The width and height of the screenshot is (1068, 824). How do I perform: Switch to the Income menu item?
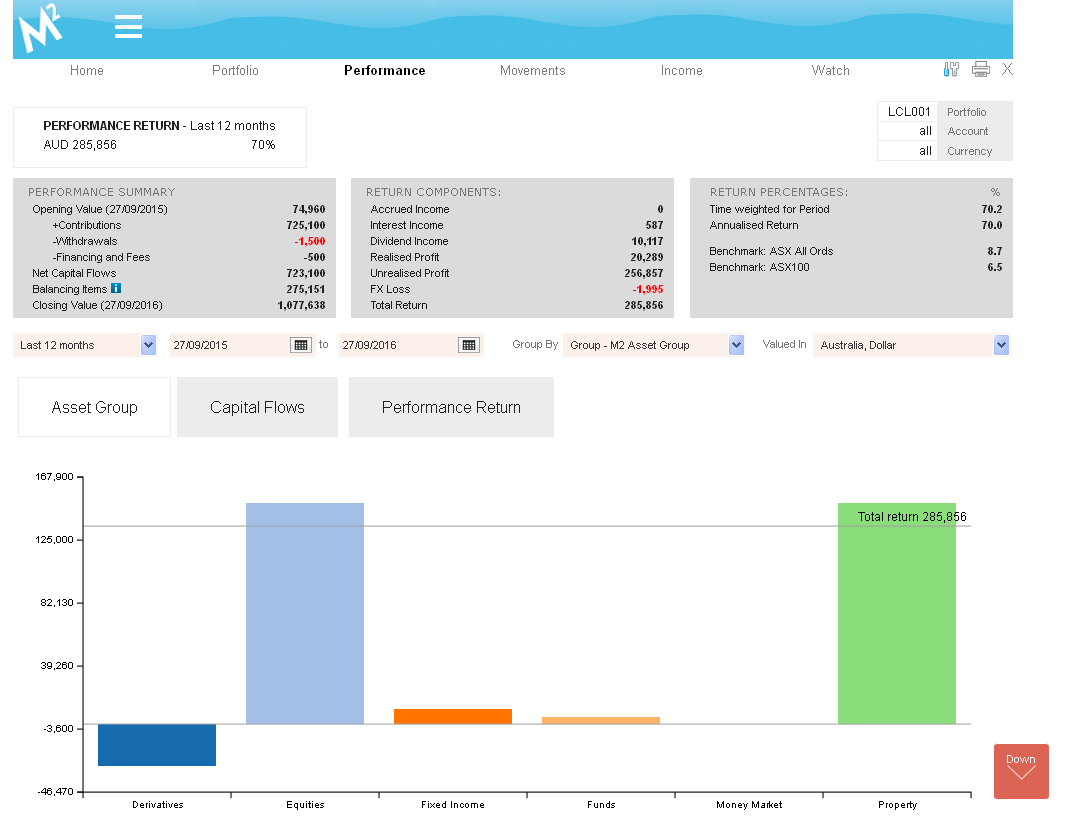pos(681,70)
